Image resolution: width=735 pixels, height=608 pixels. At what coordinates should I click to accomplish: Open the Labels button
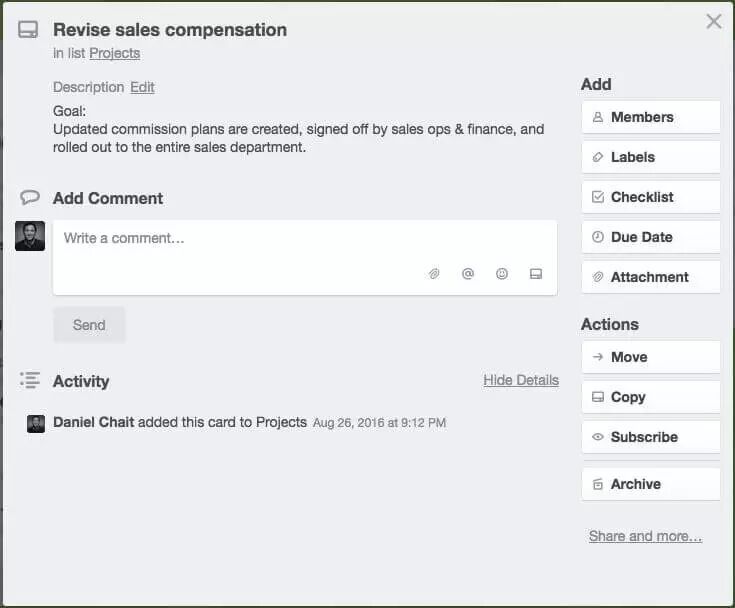tap(651, 157)
